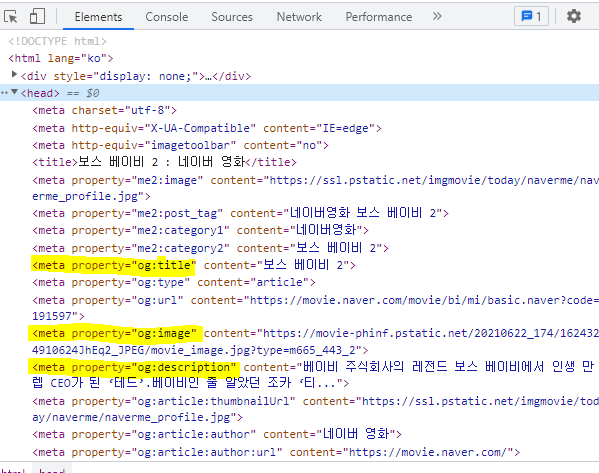Select the og:description meta line

313,374
